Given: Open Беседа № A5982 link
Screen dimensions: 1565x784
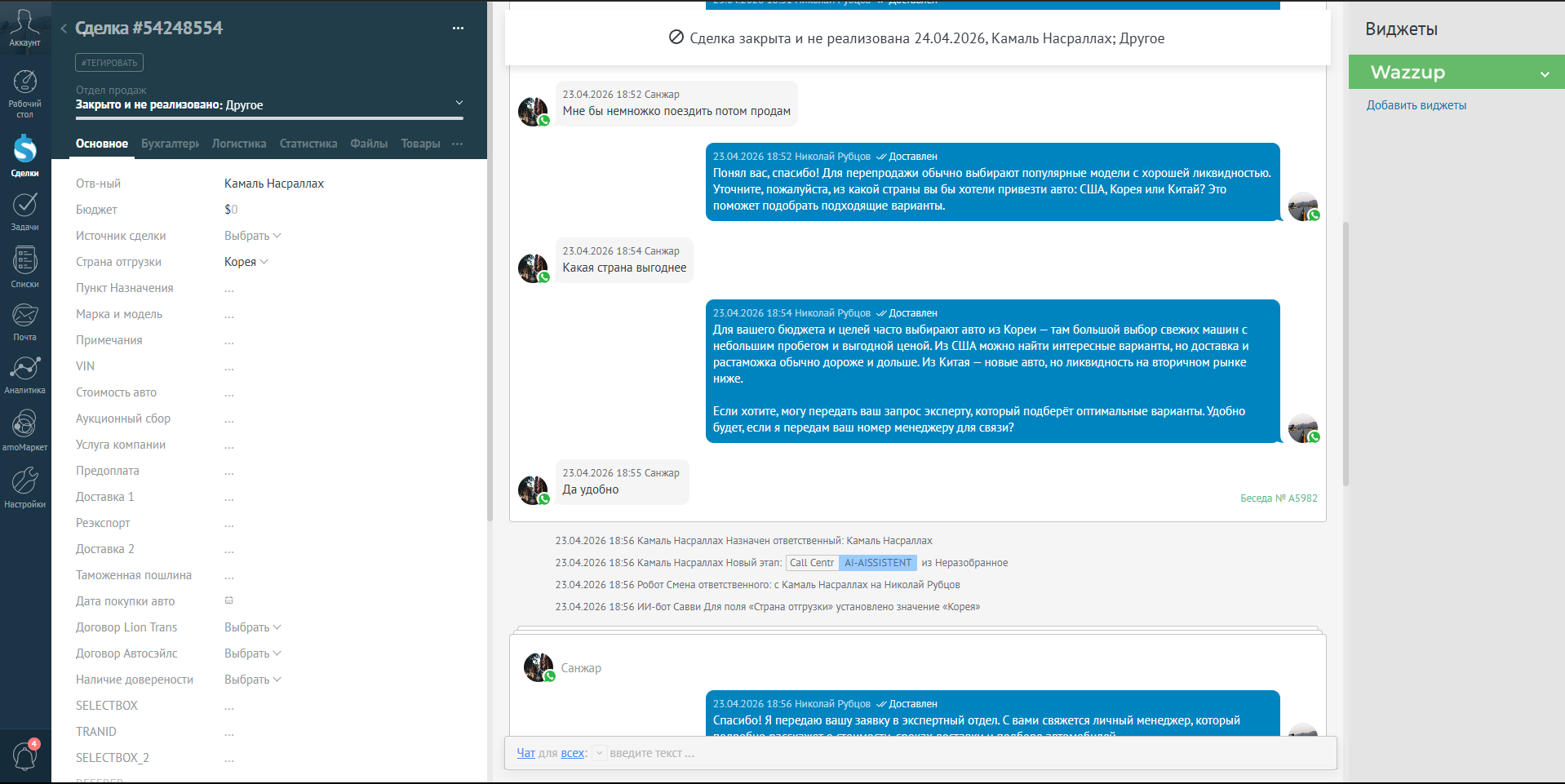Looking at the screenshot, I should 1279,498.
